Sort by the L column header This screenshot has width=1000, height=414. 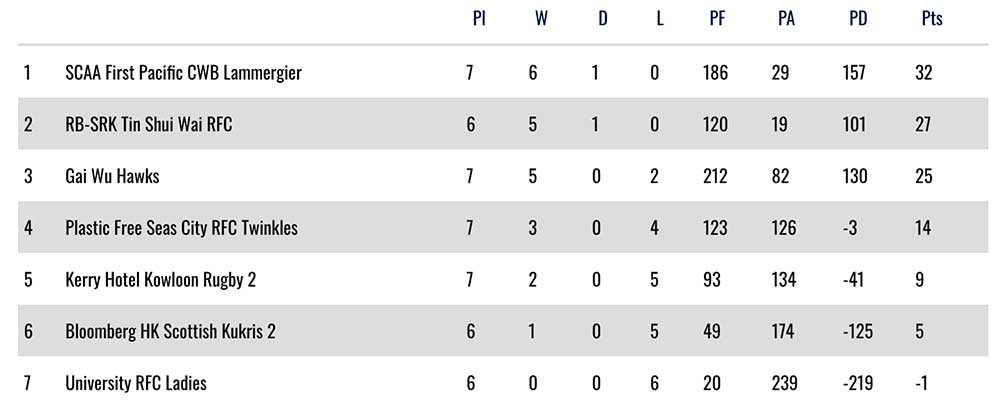click(659, 18)
